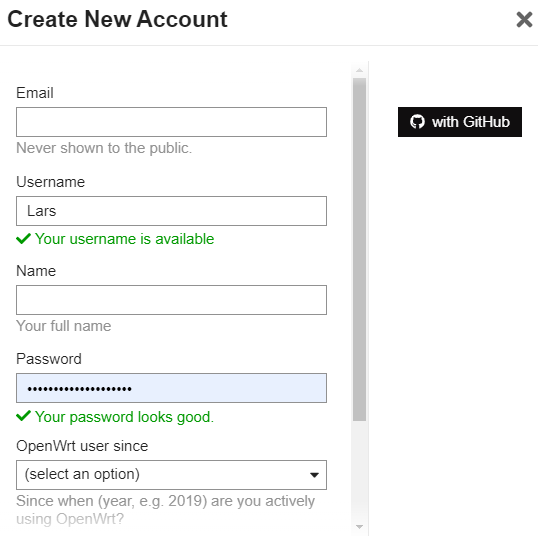Image resolution: width=538 pixels, height=537 pixels.
Task: Click the scrollbar thumb in form
Action: 360,249
